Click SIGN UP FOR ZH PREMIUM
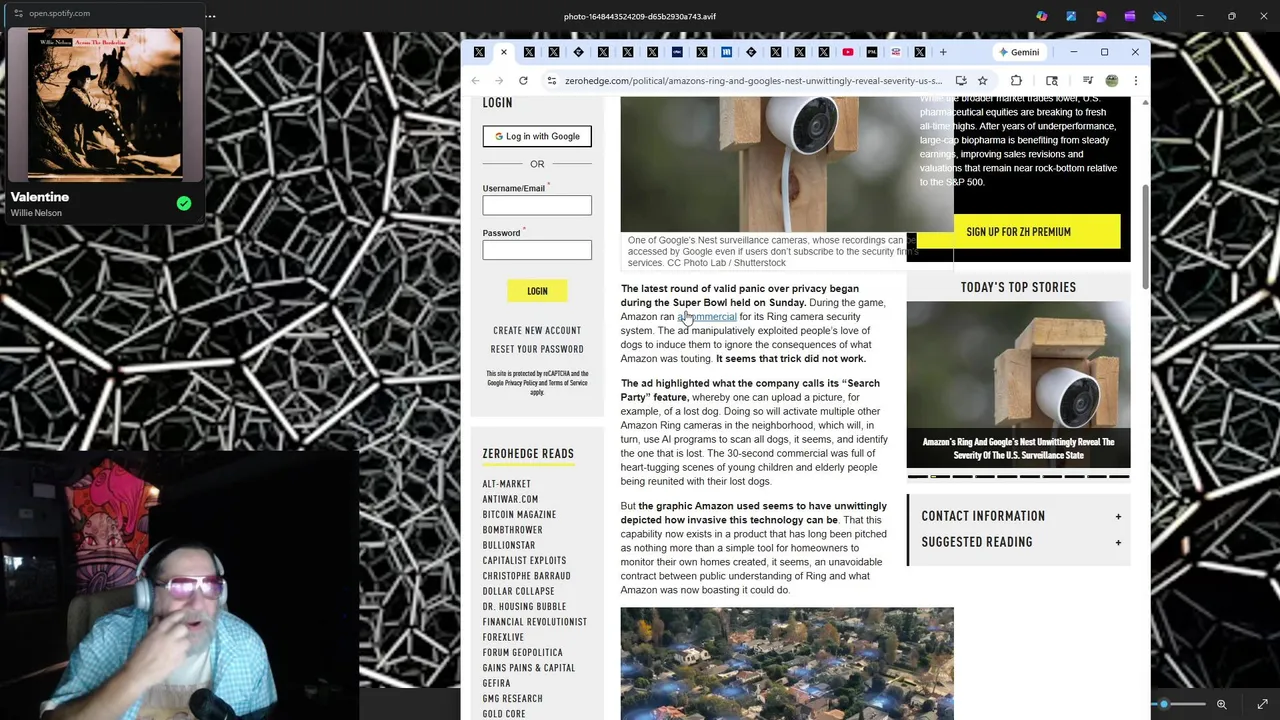 (1018, 232)
